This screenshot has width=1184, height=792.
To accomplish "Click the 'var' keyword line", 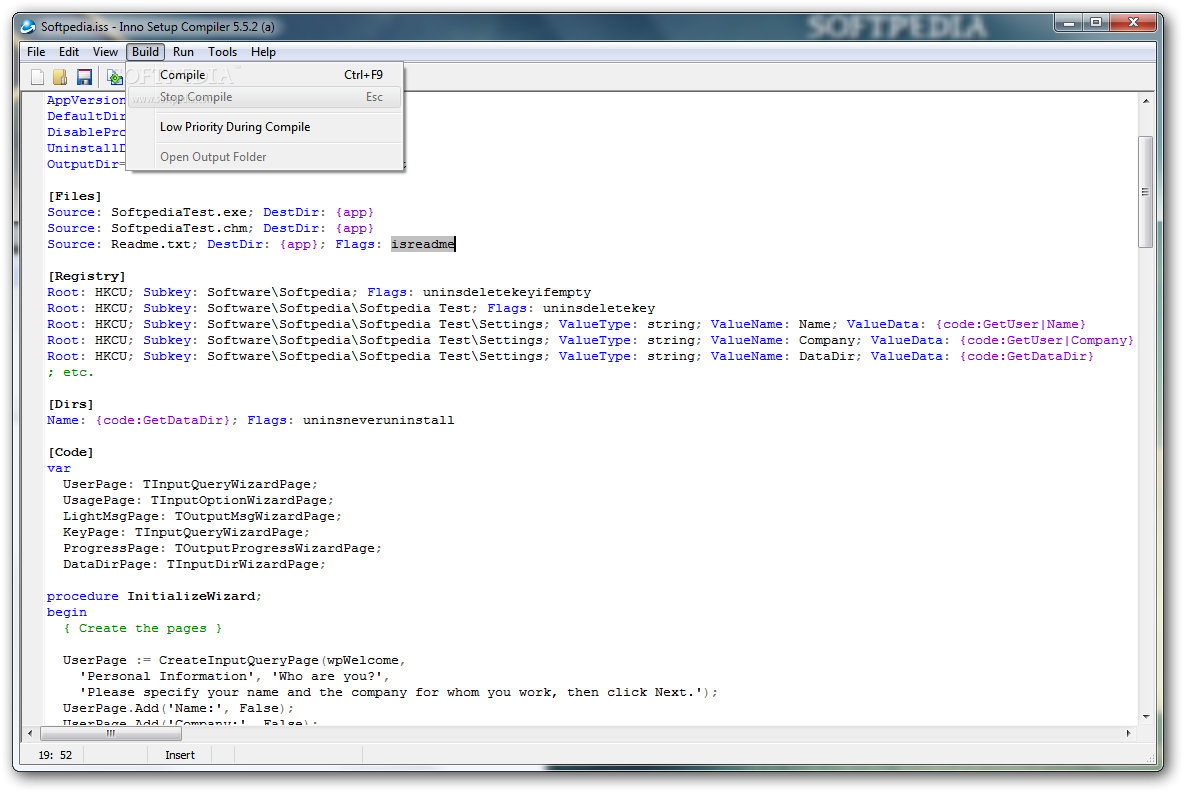I will point(59,468).
